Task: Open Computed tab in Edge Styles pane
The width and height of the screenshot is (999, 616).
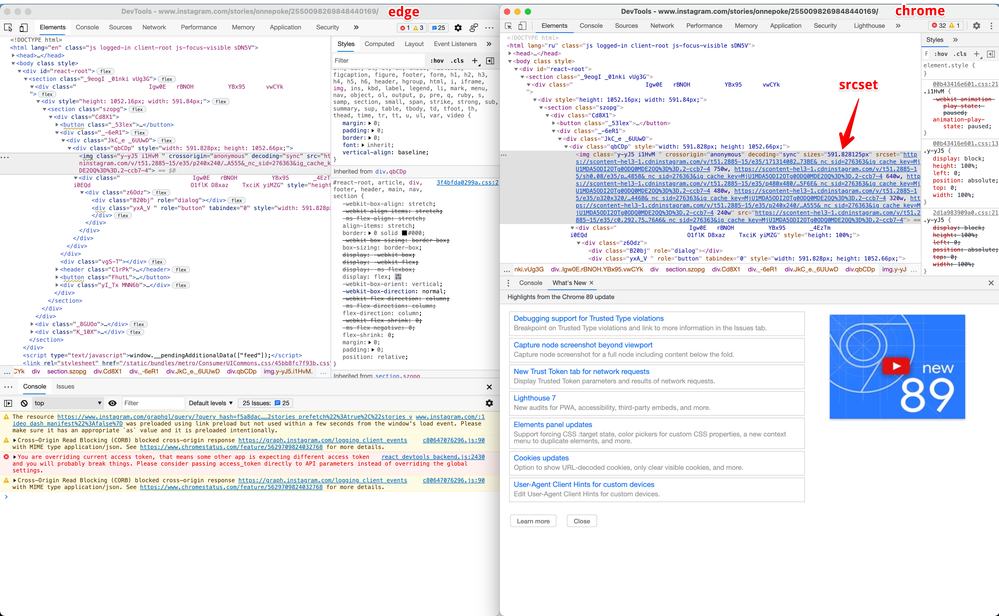Action: (x=379, y=44)
